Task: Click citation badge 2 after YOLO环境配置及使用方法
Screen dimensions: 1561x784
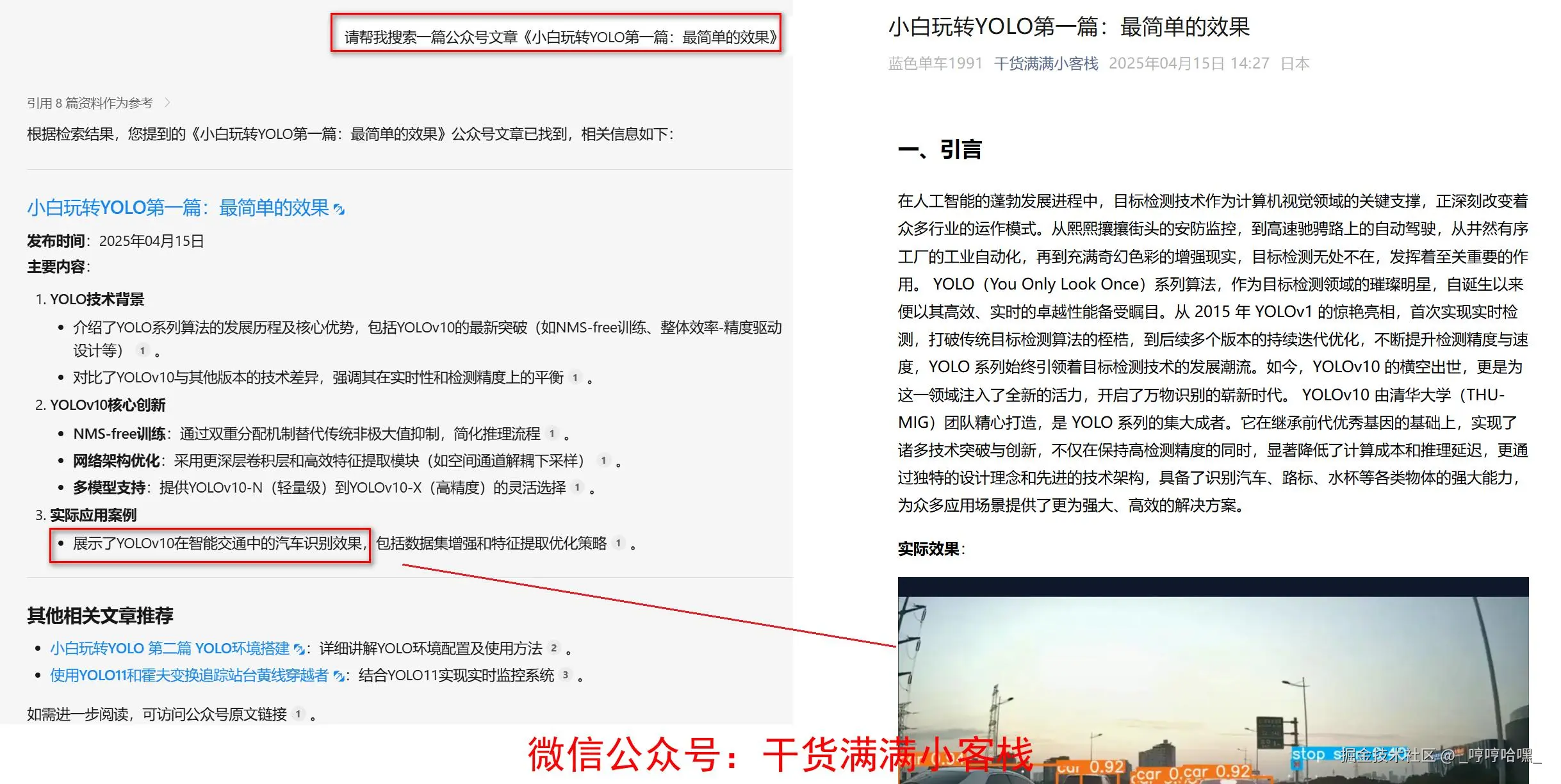Action: click(x=554, y=648)
